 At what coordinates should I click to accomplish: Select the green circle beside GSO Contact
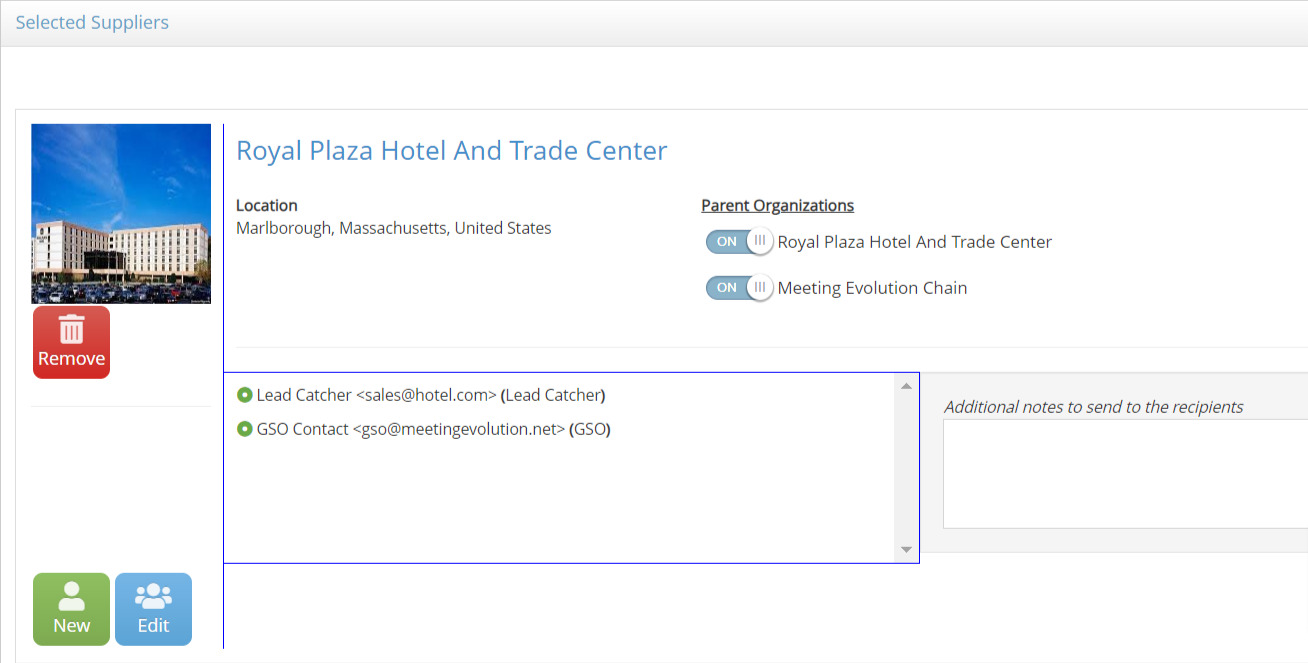244,429
